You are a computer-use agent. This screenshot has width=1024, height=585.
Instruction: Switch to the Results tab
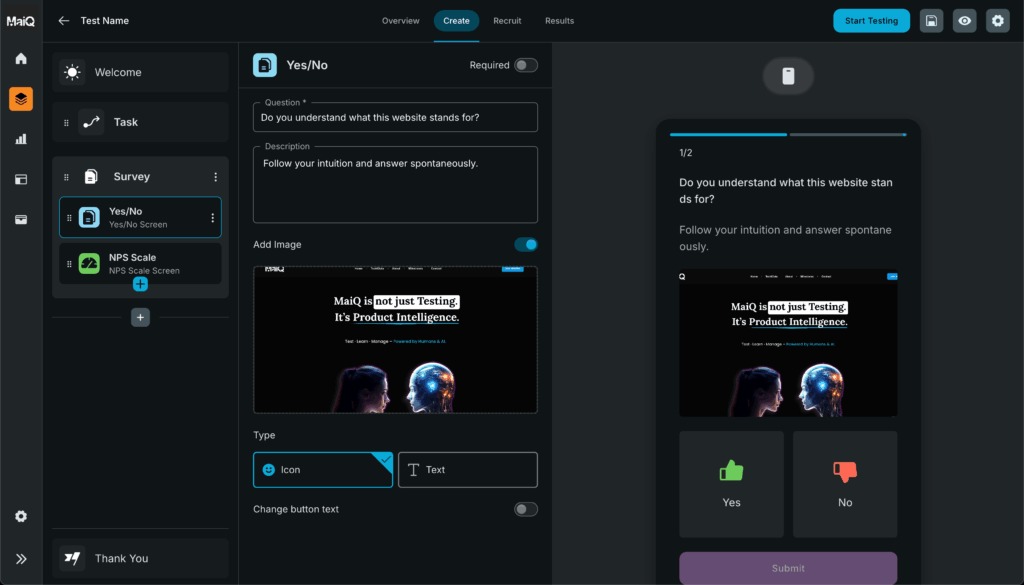tap(559, 21)
